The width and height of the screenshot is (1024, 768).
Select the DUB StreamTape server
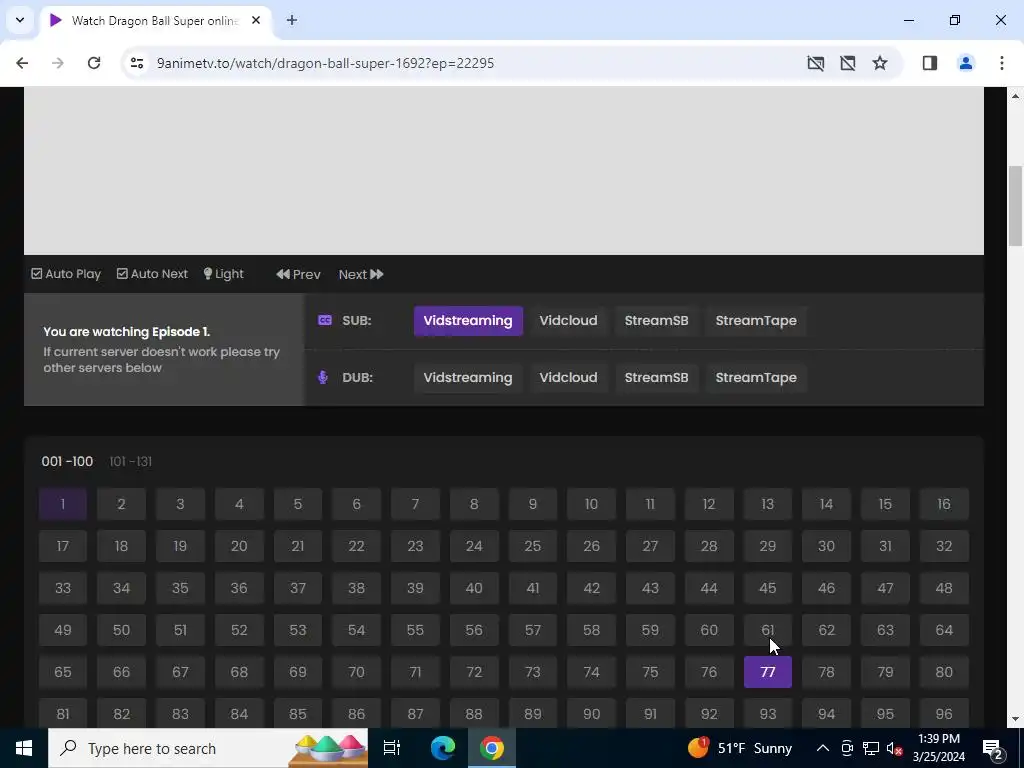756,377
